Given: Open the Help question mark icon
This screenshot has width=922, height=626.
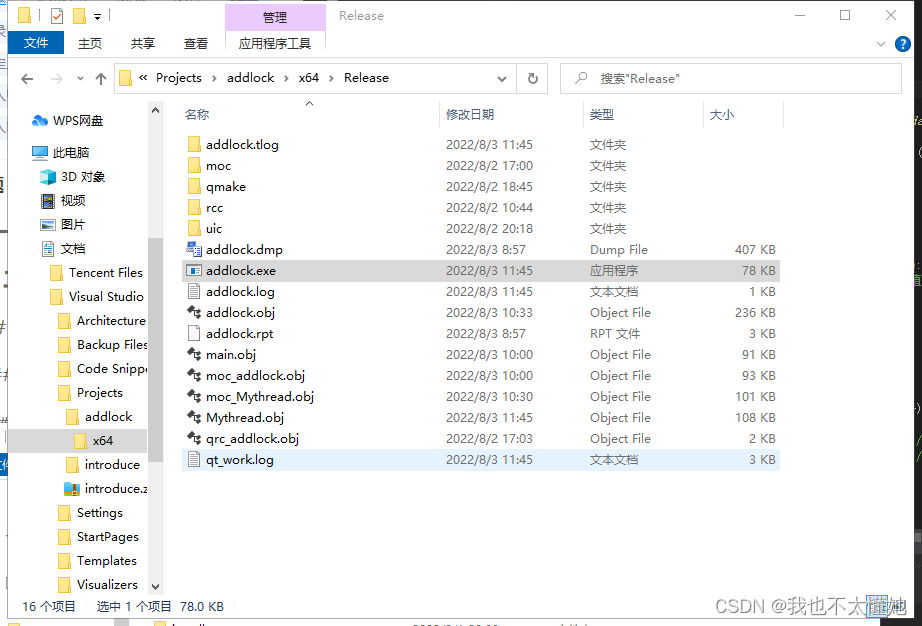Looking at the screenshot, I should [903, 44].
